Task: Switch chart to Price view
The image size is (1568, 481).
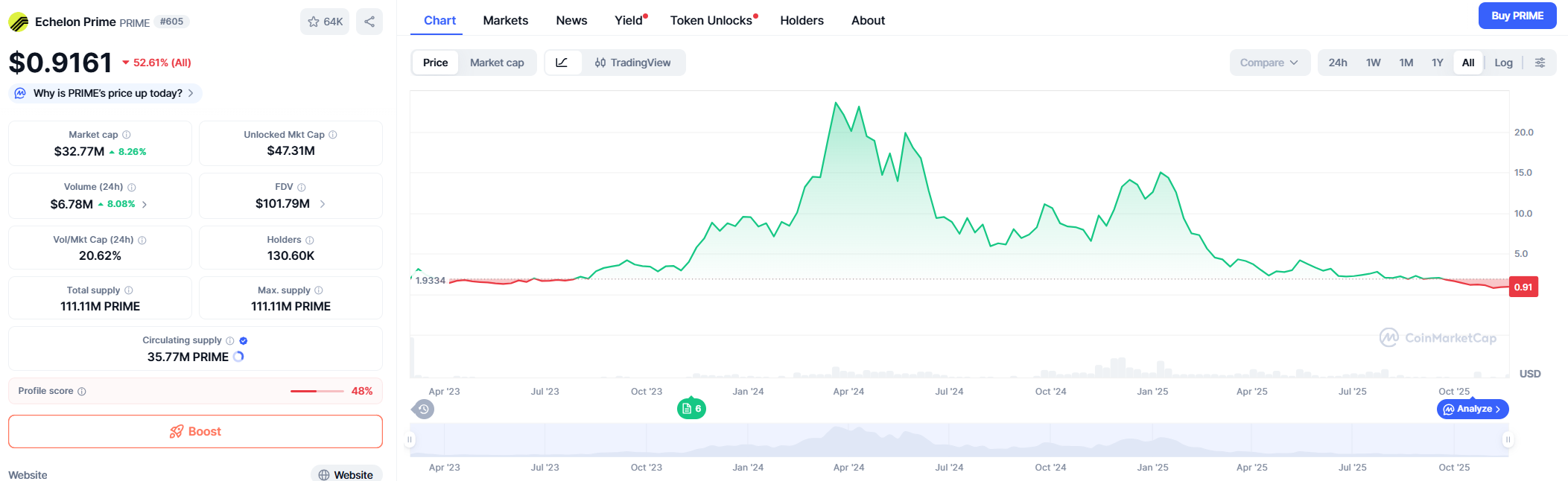Action: point(436,63)
